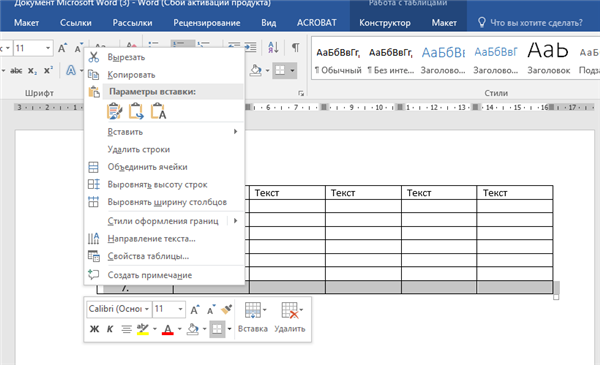The width and height of the screenshot is (600, 365).
Task: Click the sort icon in ribbon
Action: coord(273,47)
